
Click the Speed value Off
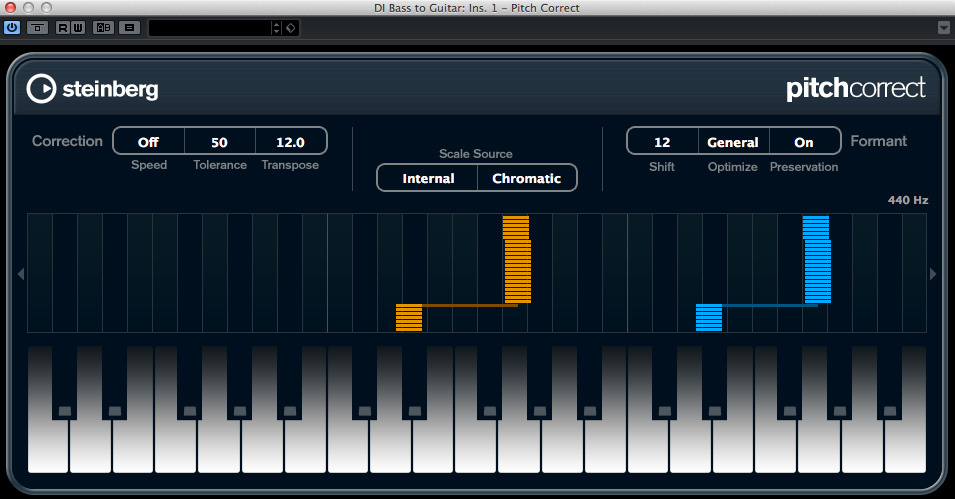coord(149,142)
